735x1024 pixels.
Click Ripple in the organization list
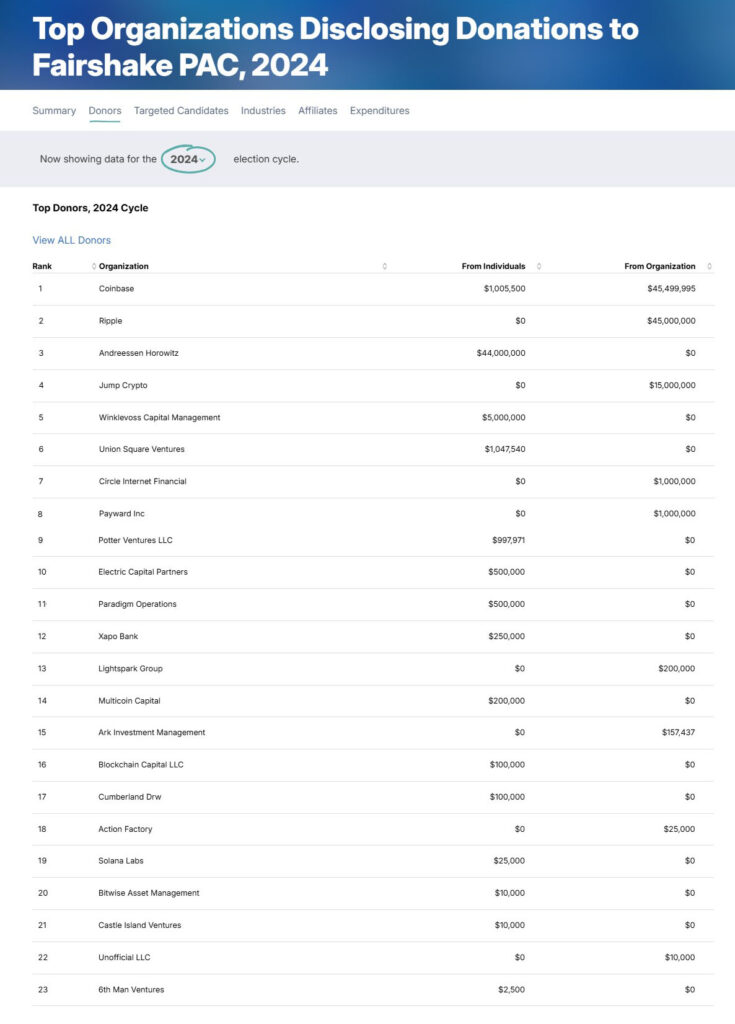click(x=110, y=321)
